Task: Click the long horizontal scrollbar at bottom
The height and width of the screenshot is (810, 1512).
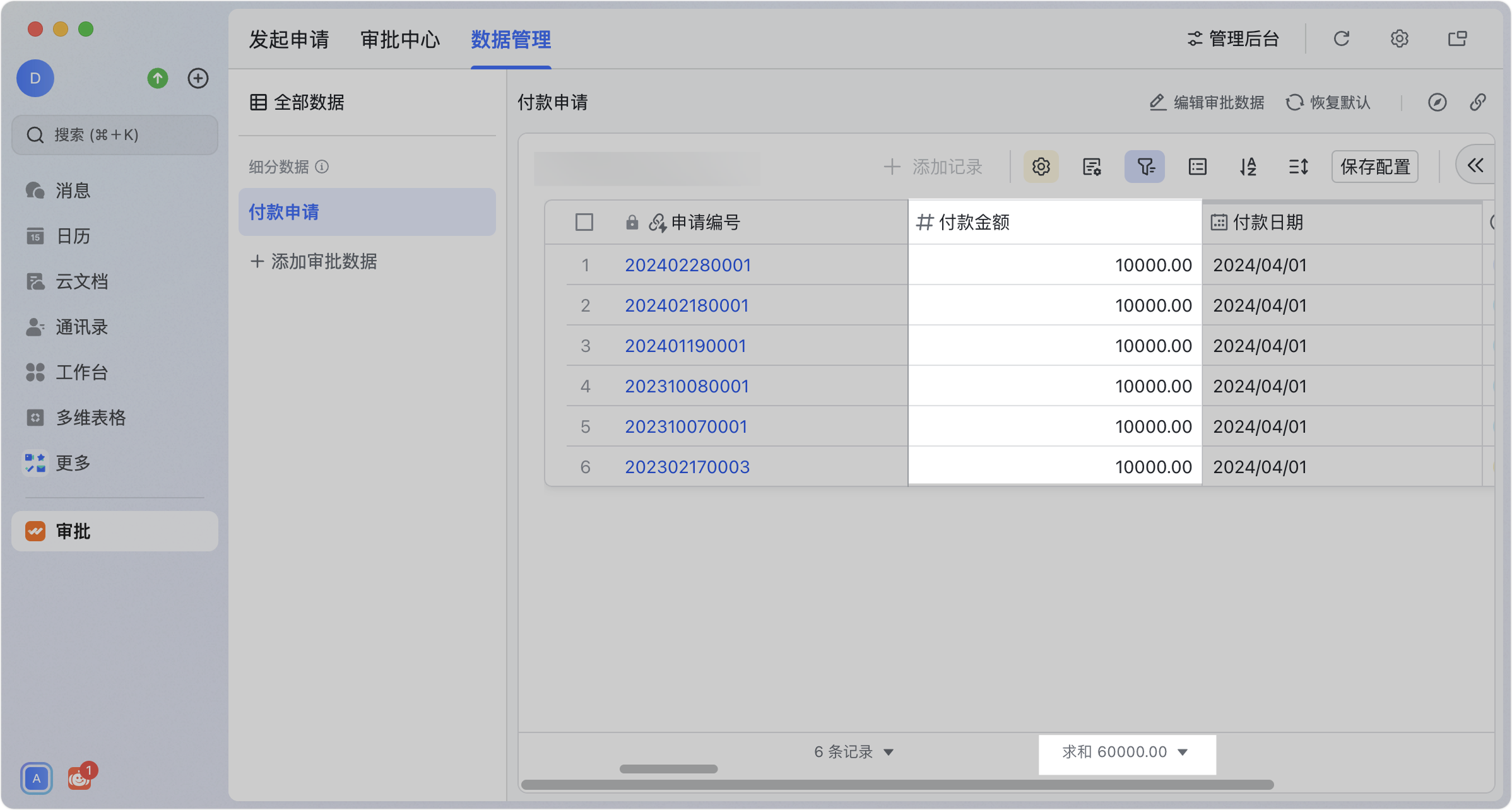Action: (x=897, y=785)
